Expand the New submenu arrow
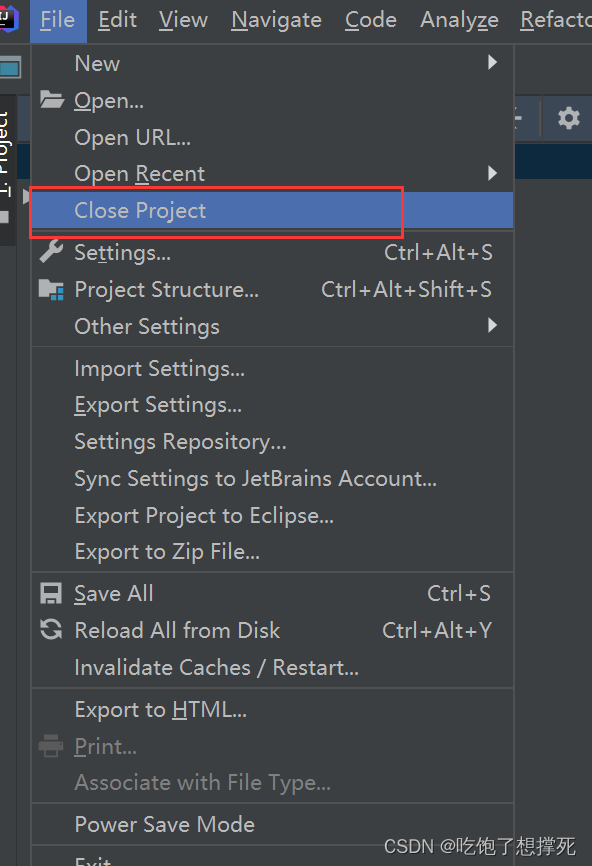Viewport: 592px width, 866px height. (493, 62)
